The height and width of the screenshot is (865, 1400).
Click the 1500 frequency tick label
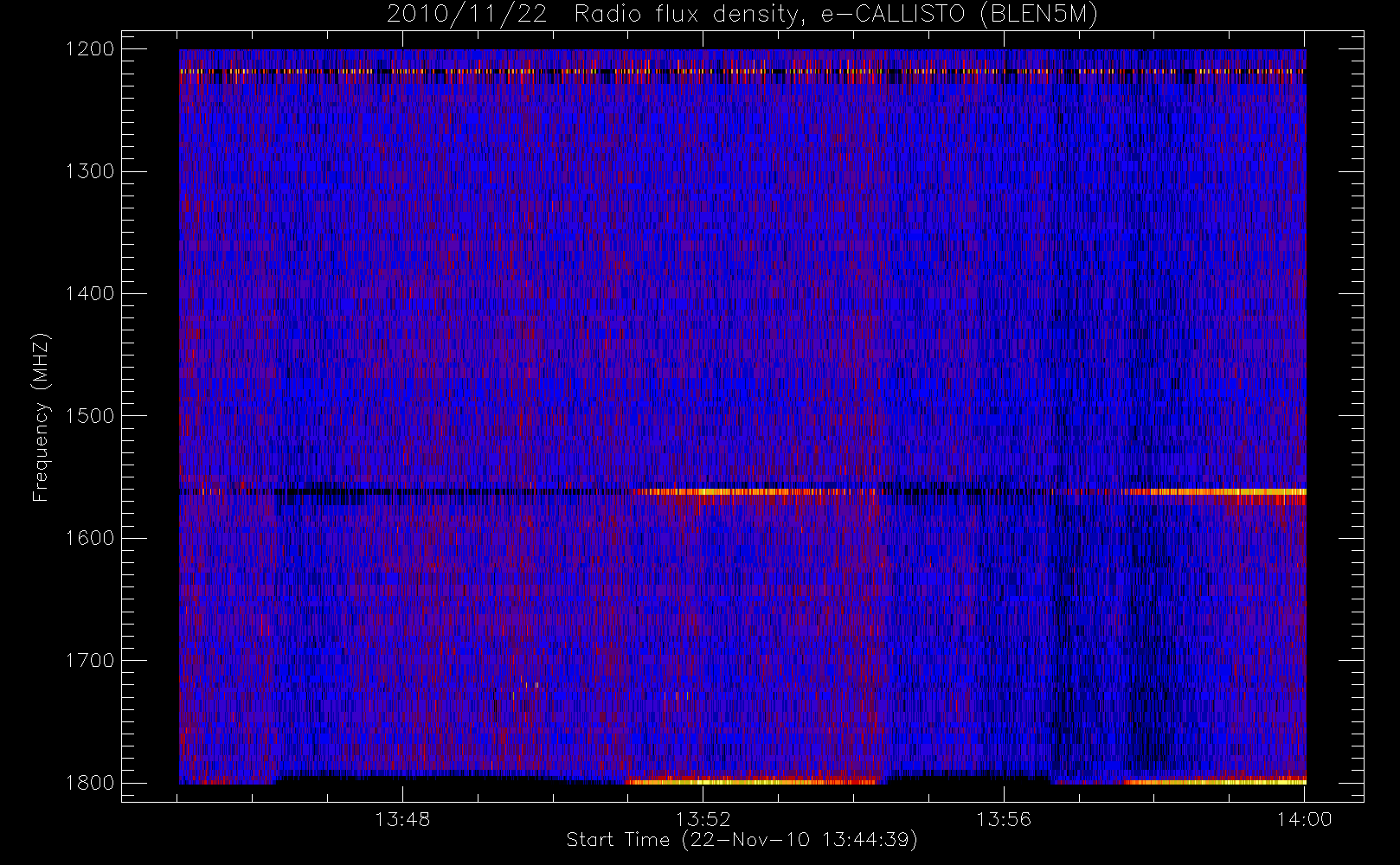point(90,415)
